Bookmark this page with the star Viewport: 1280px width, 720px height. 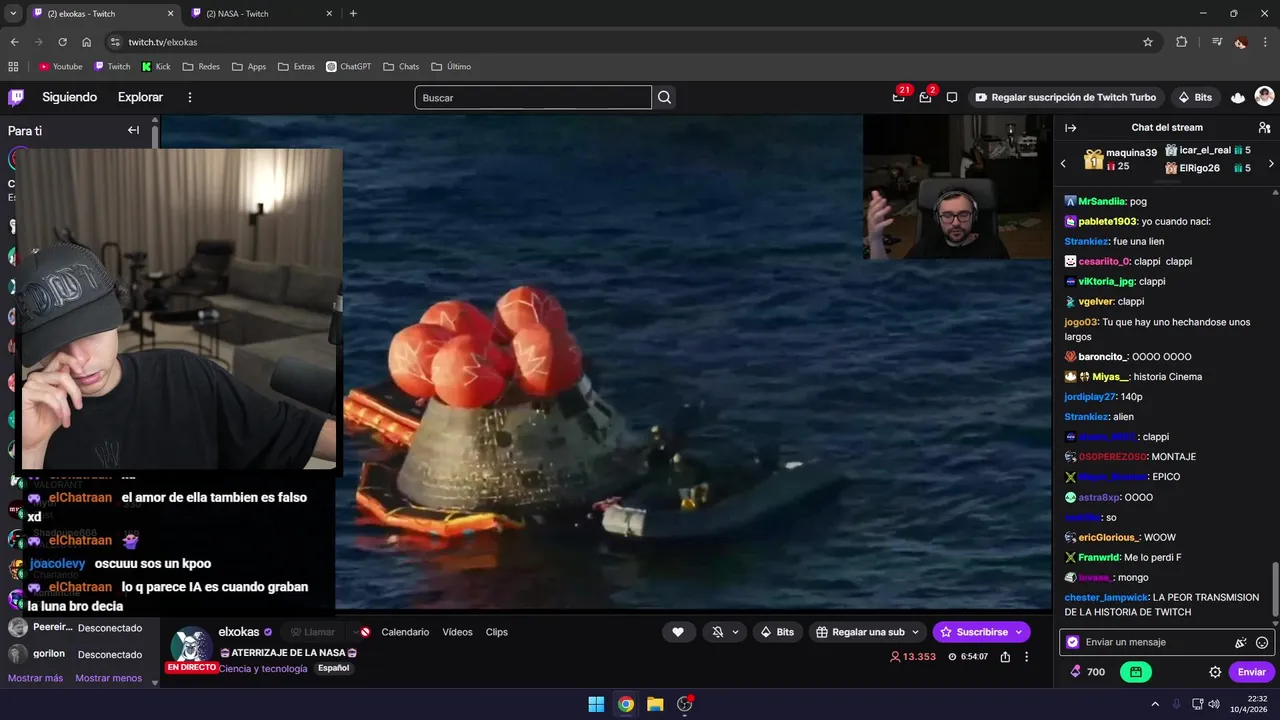[1148, 42]
